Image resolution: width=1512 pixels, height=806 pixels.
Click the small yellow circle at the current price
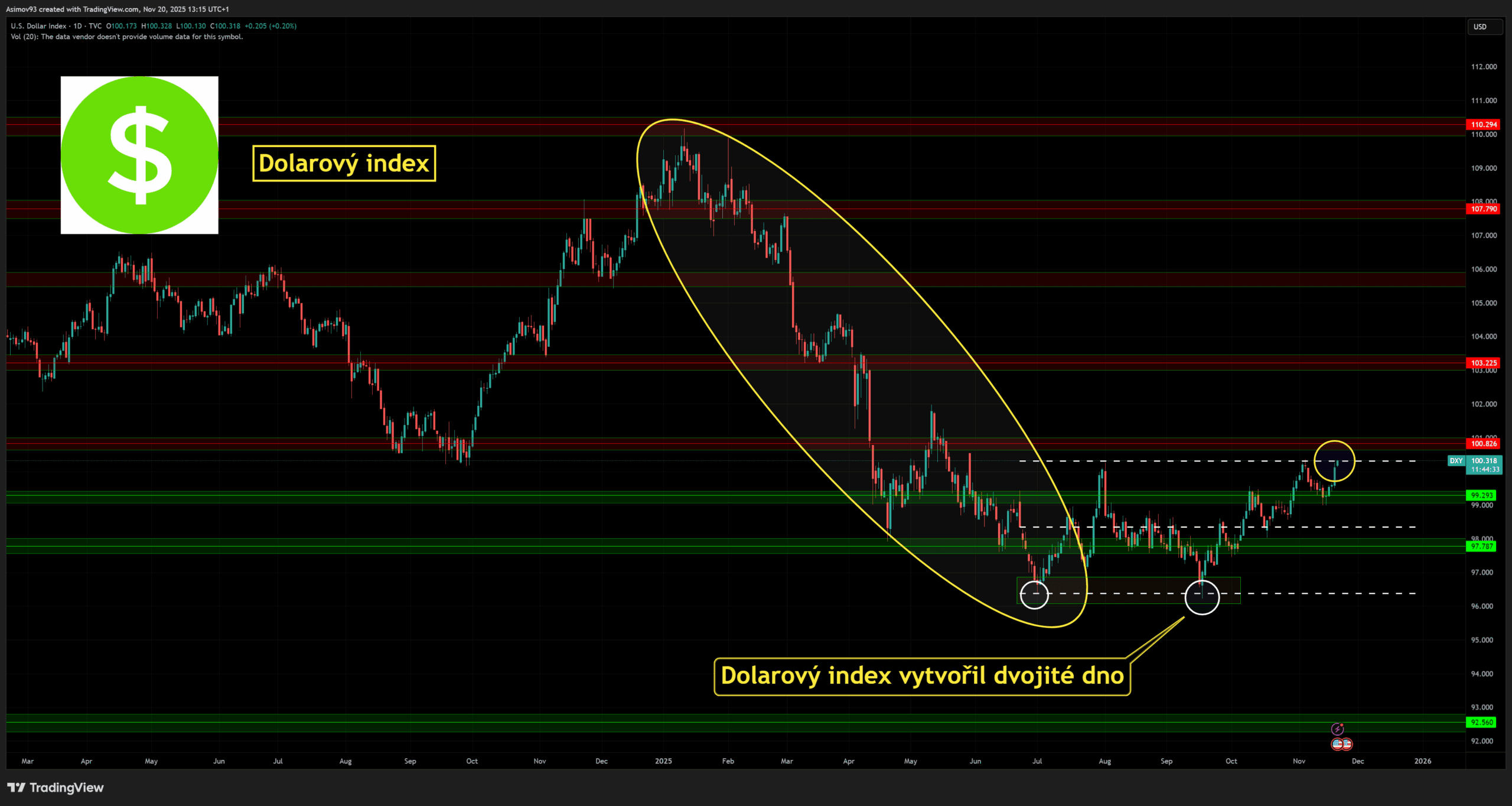(1334, 461)
